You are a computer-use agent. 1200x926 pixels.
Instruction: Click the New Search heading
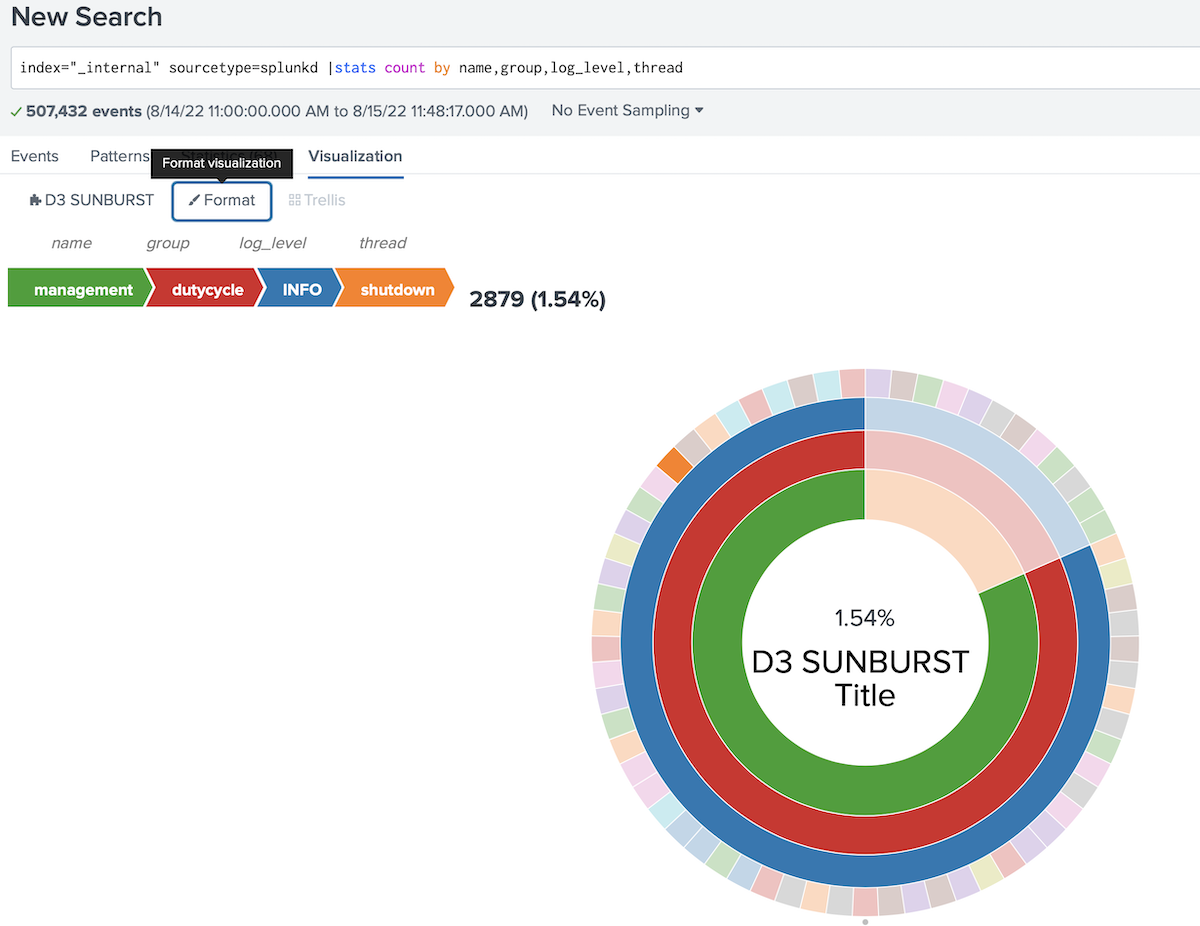(x=86, y=17)
